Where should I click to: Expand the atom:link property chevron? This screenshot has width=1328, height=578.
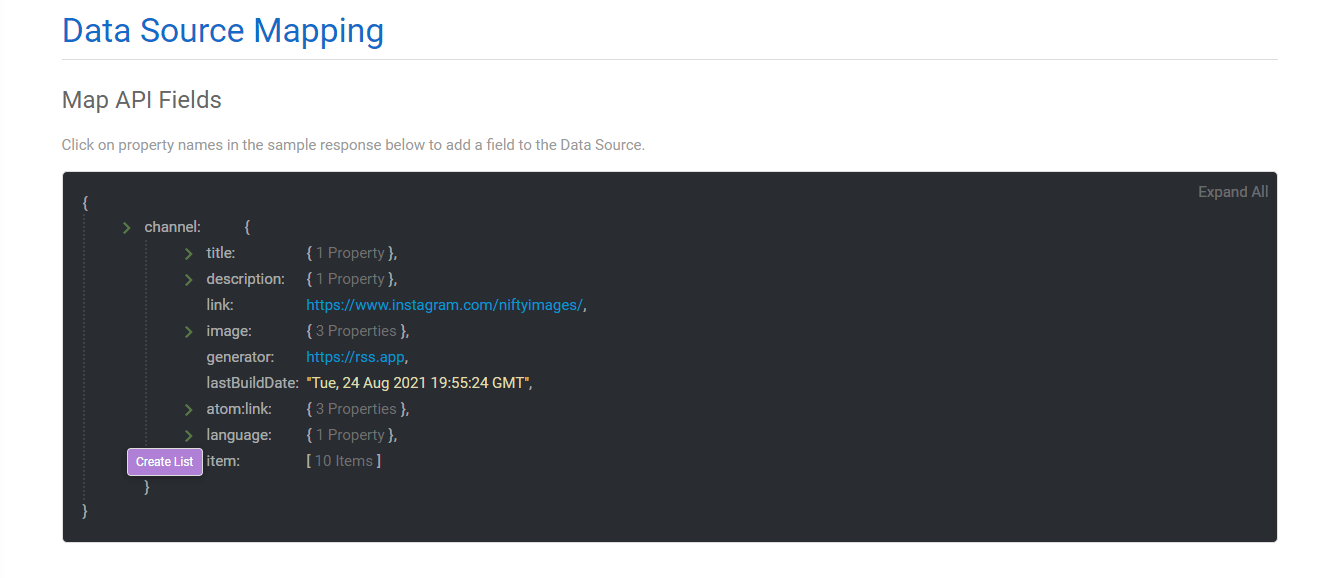[188, 410]
